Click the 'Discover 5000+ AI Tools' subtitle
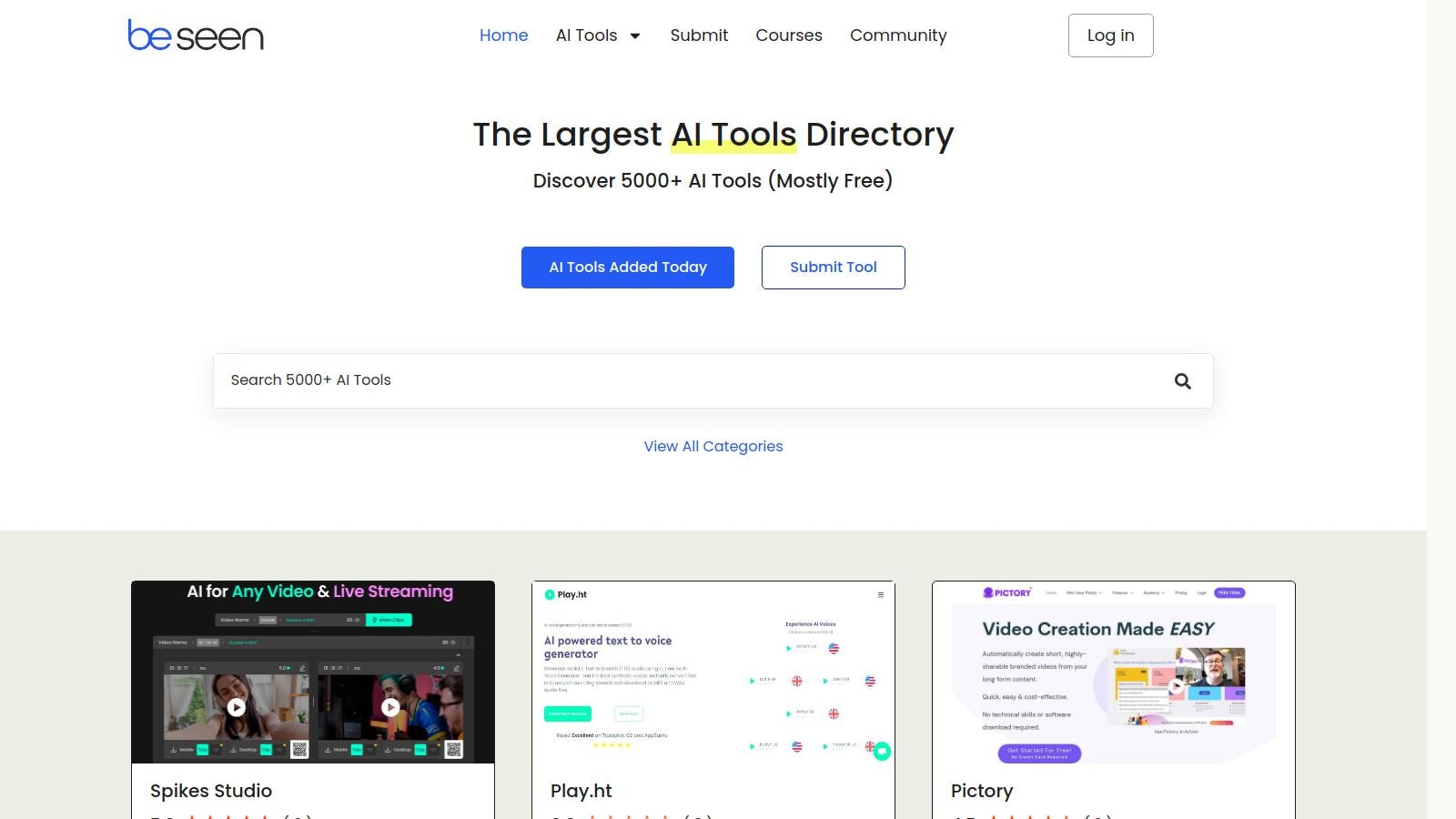 click(713, 181)
